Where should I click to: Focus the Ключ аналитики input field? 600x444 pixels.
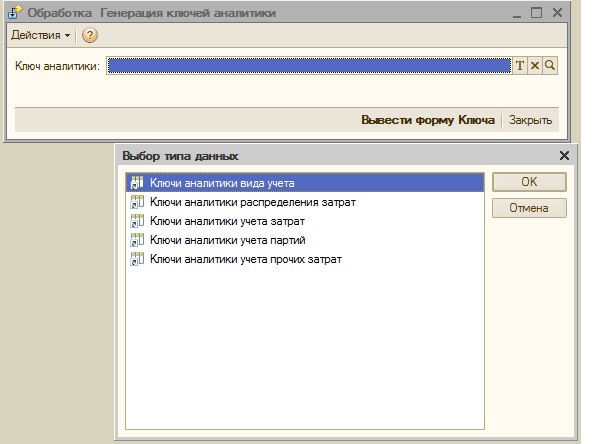(x=309, y=65)
